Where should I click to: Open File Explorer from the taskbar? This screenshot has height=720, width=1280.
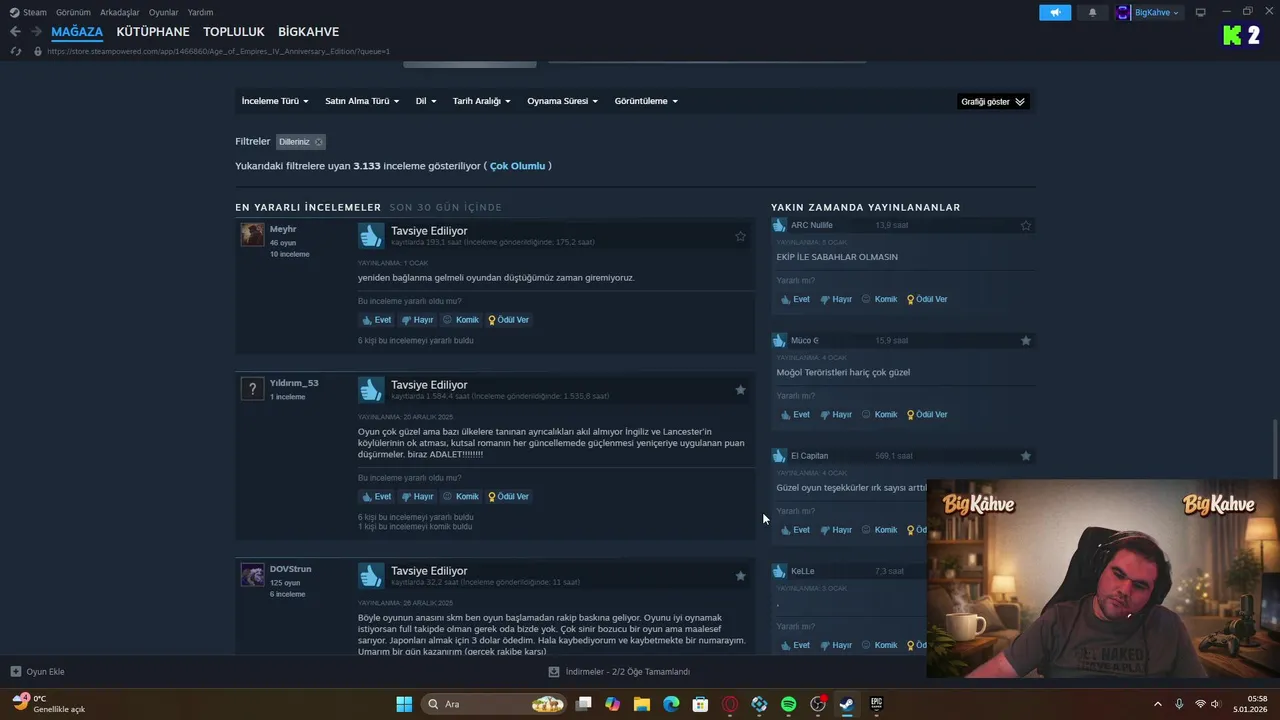(642, 704)
